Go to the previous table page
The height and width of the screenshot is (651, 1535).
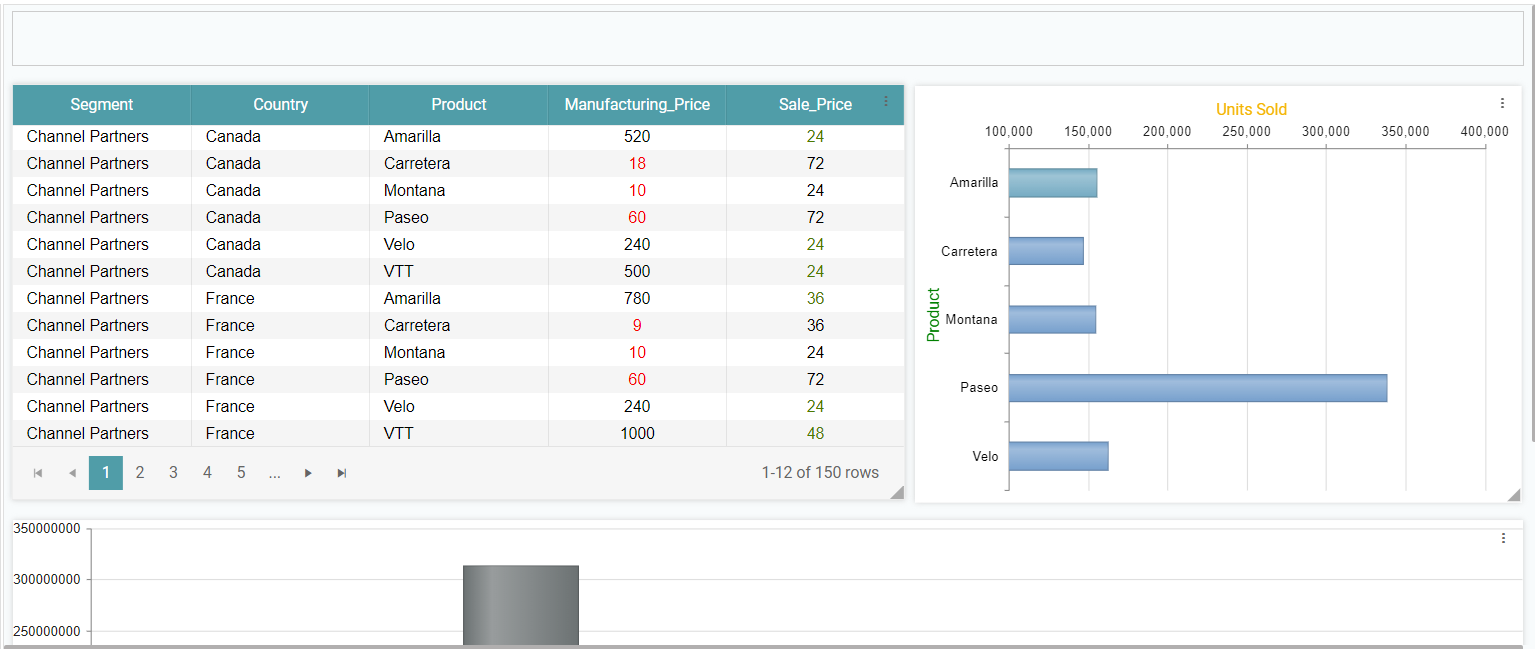[72, 473]
